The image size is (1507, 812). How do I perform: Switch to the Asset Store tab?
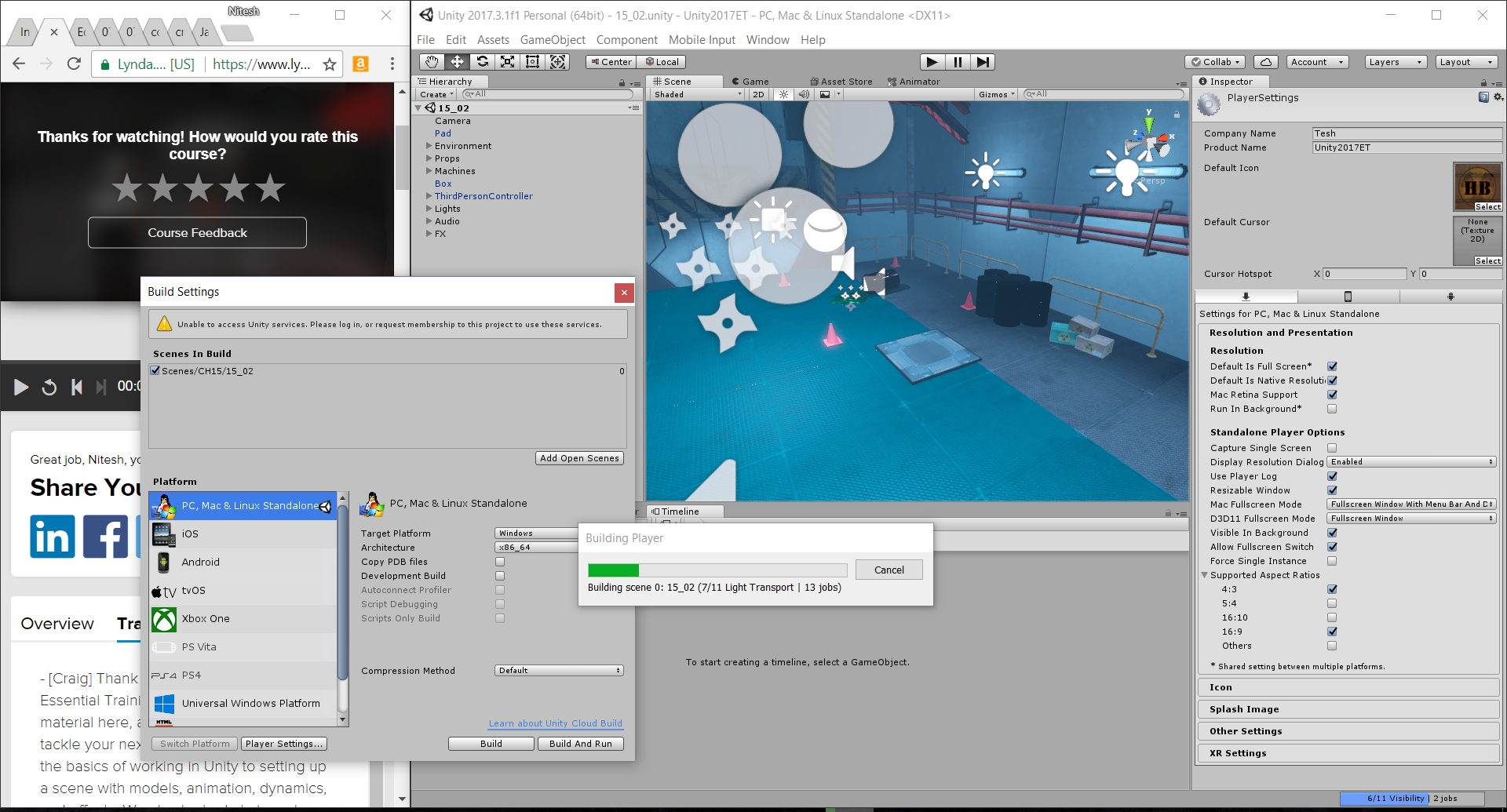pos(841,82)
